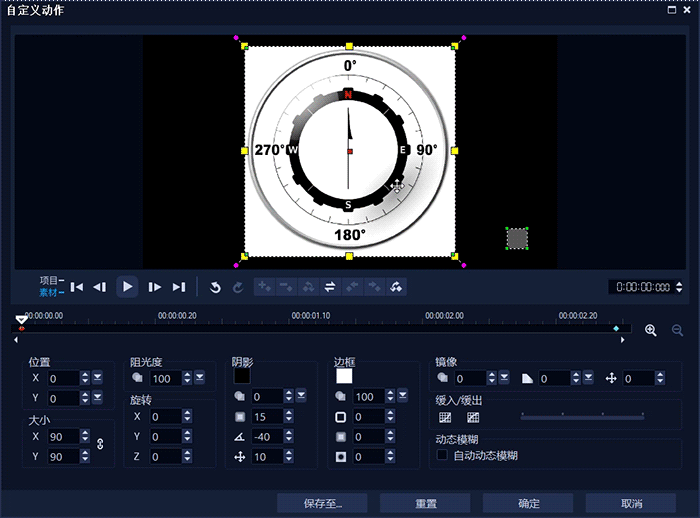Click the 重置 button

click(x=425, y=504)
